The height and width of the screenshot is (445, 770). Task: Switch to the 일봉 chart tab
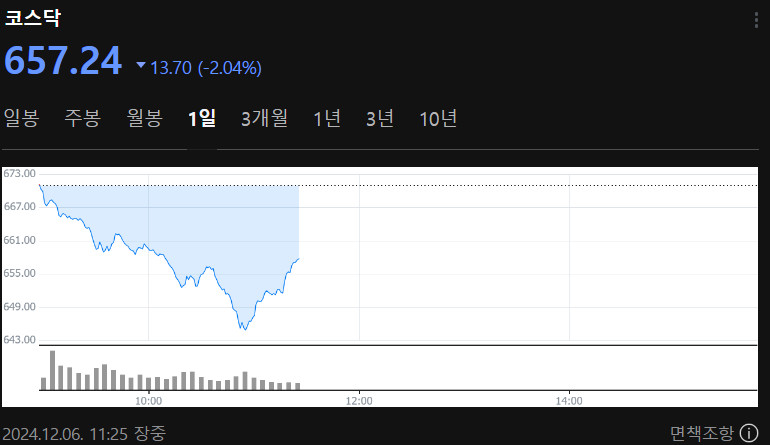point(21,119)
